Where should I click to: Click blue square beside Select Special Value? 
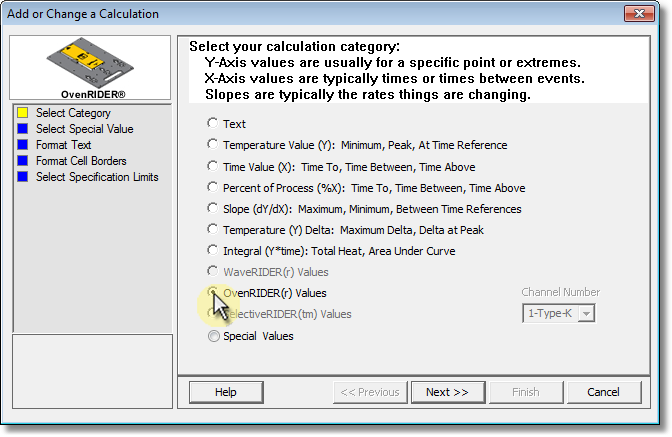23,129
